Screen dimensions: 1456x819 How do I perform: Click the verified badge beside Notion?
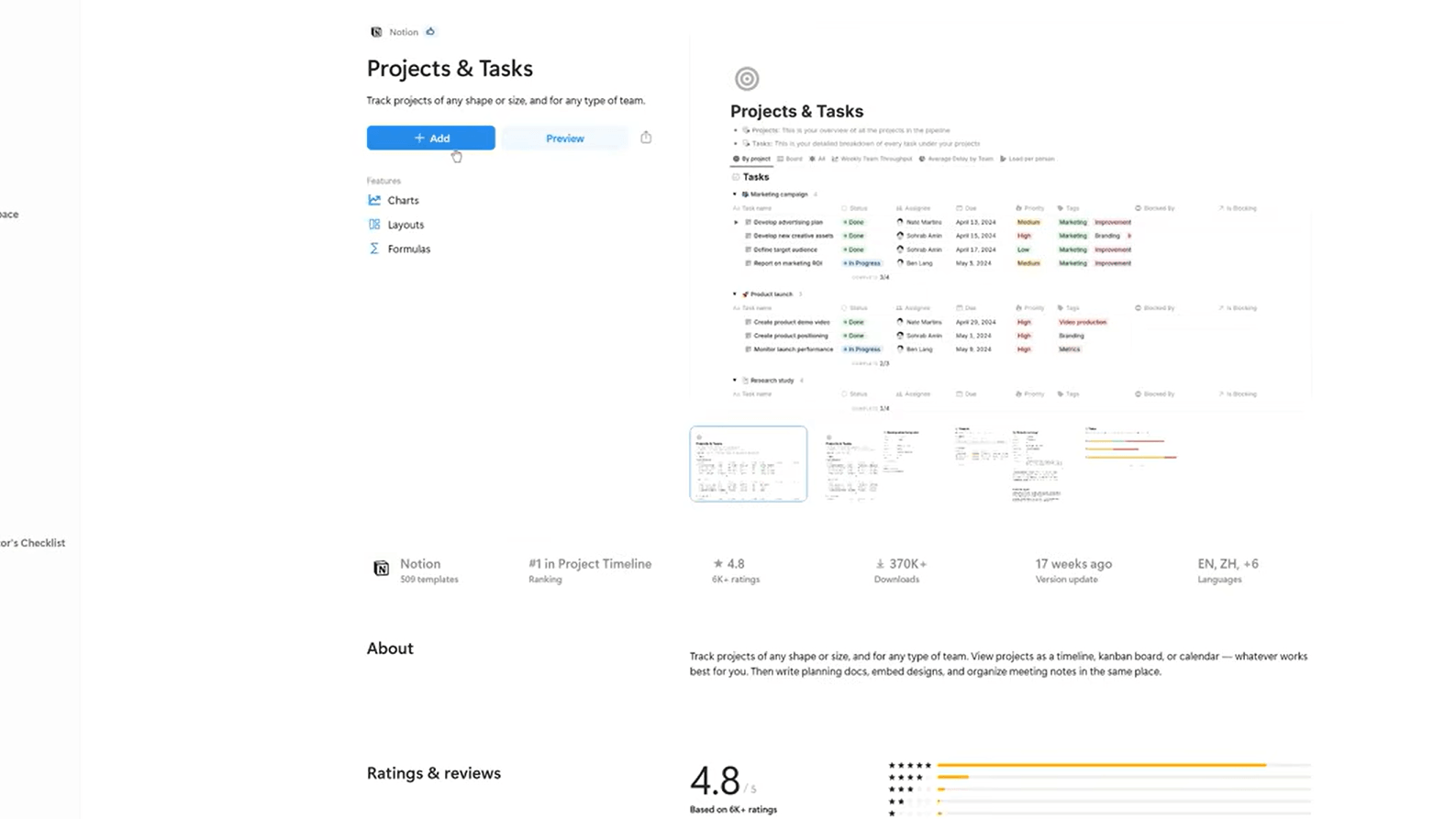click(x=430, y=32)
